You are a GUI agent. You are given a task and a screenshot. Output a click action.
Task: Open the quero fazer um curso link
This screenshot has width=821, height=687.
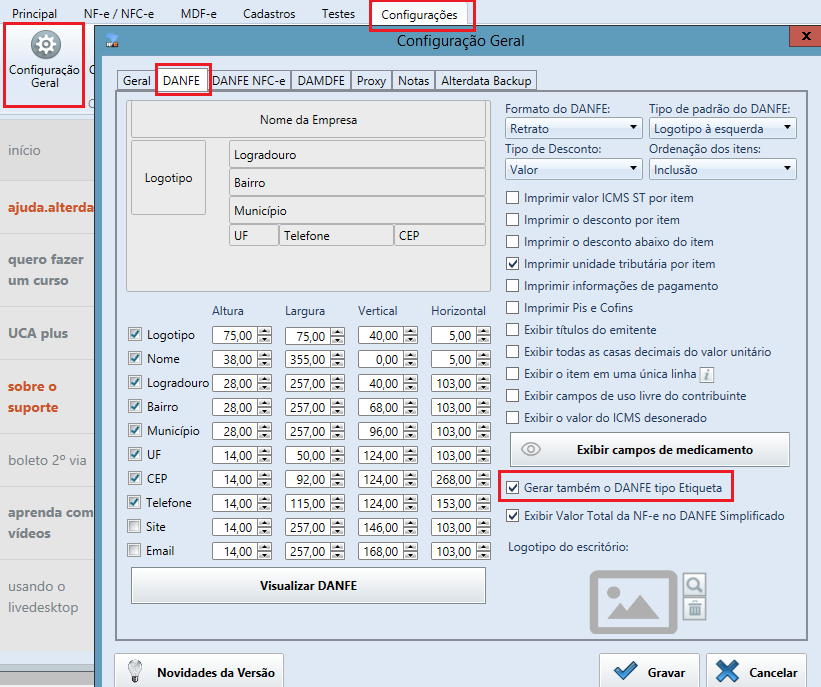point(46,270)
